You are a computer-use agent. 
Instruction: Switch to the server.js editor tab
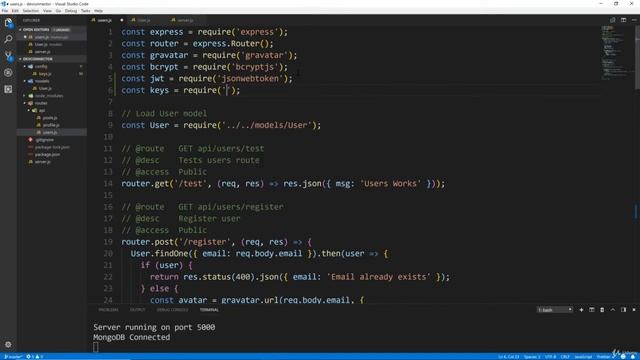(187, 20)
